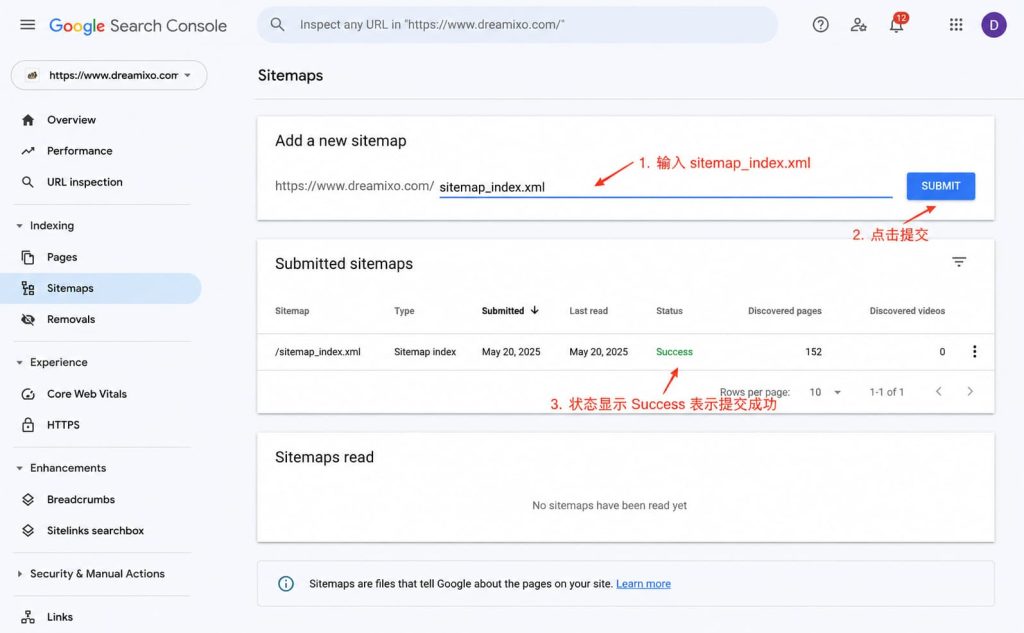Open the notifications bell

897,25
